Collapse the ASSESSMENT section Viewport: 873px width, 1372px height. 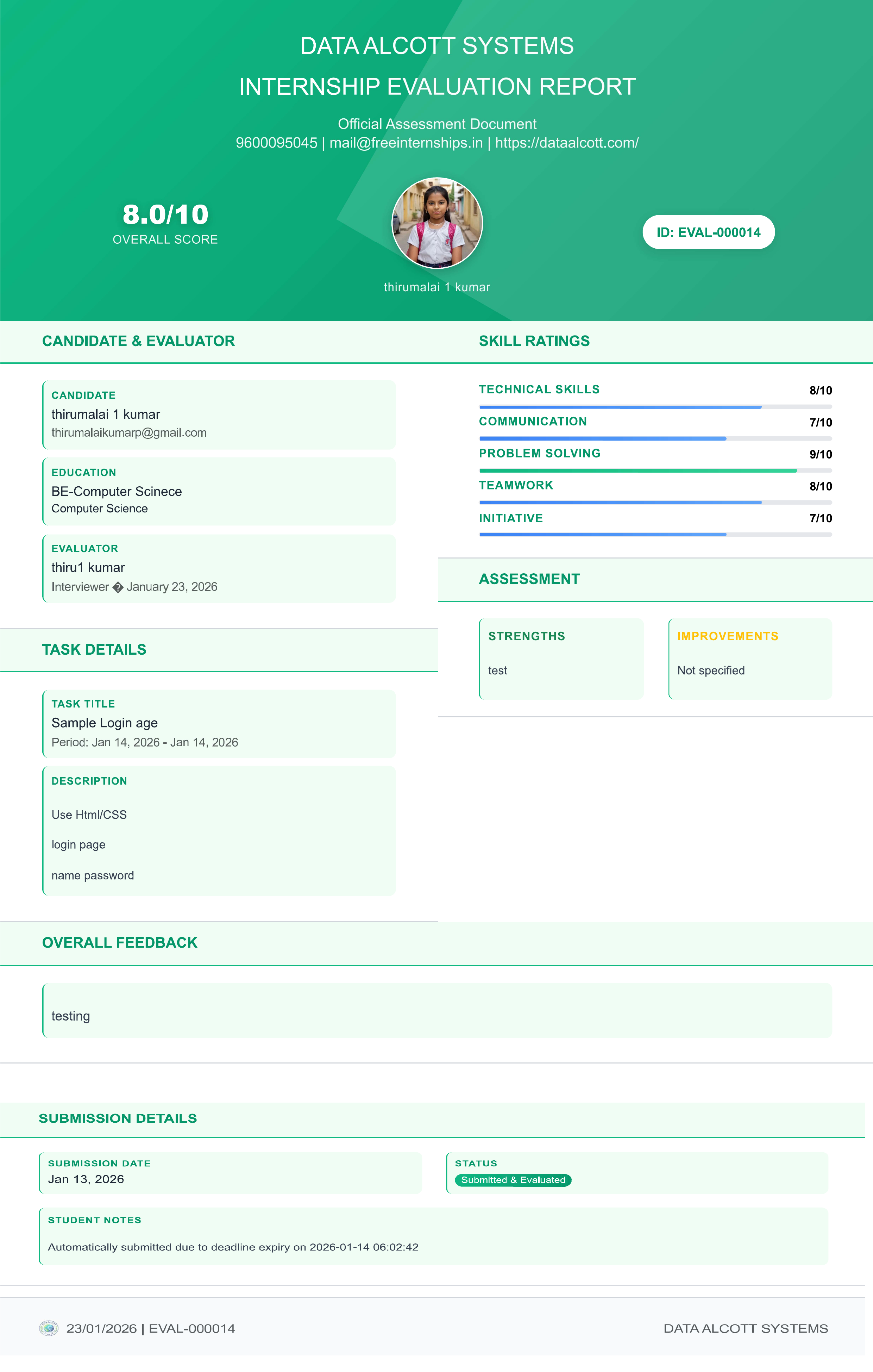click(x=529, y=578)
